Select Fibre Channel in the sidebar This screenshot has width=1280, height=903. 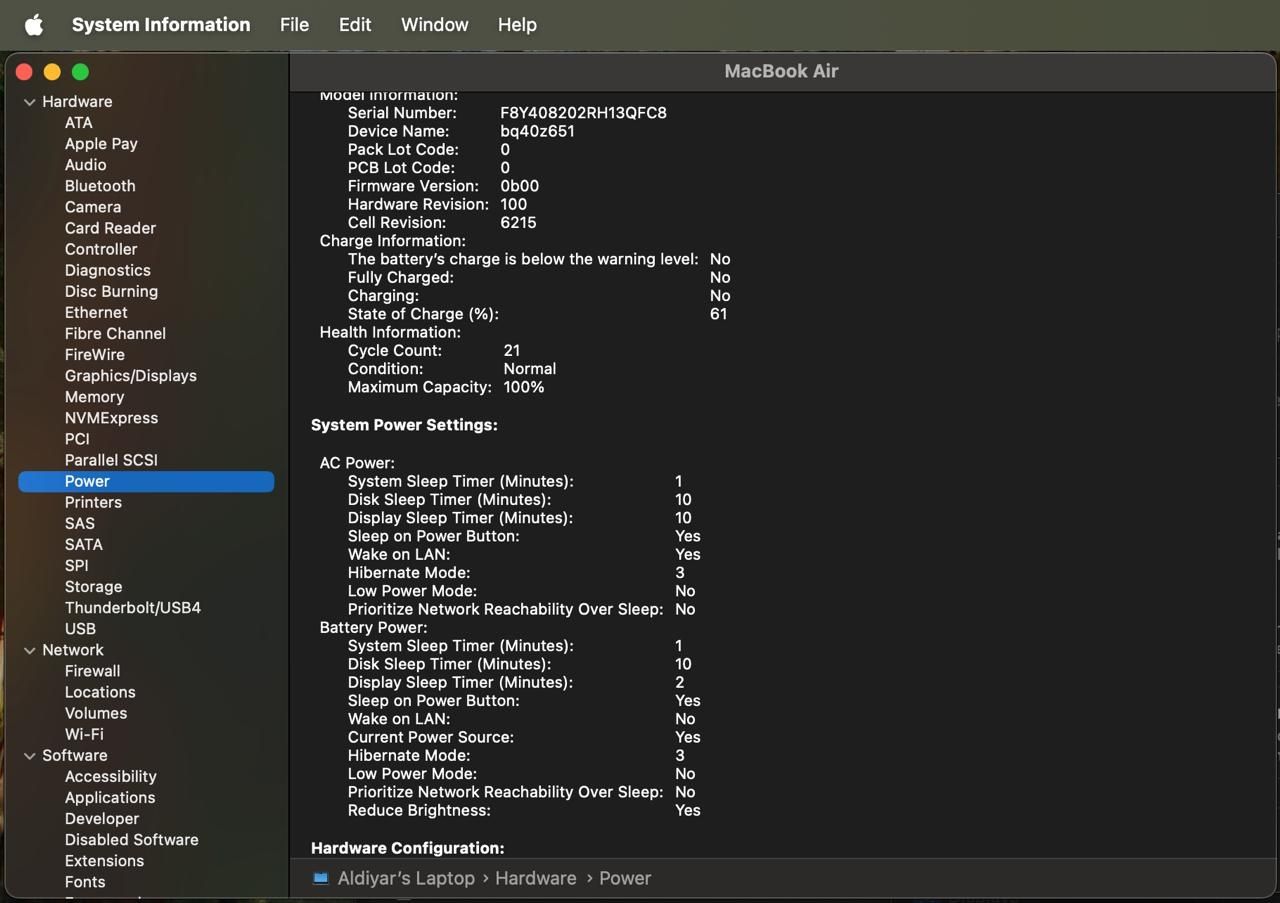[115, 333]
